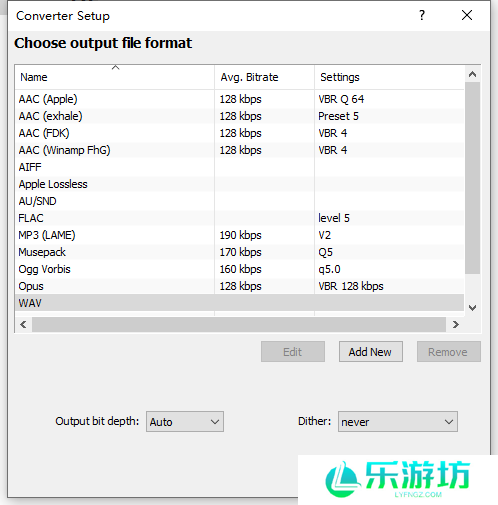This screenshot has height=505, width=498.
Task: Click the greyed-out Edit button
Action: [293, 352]
